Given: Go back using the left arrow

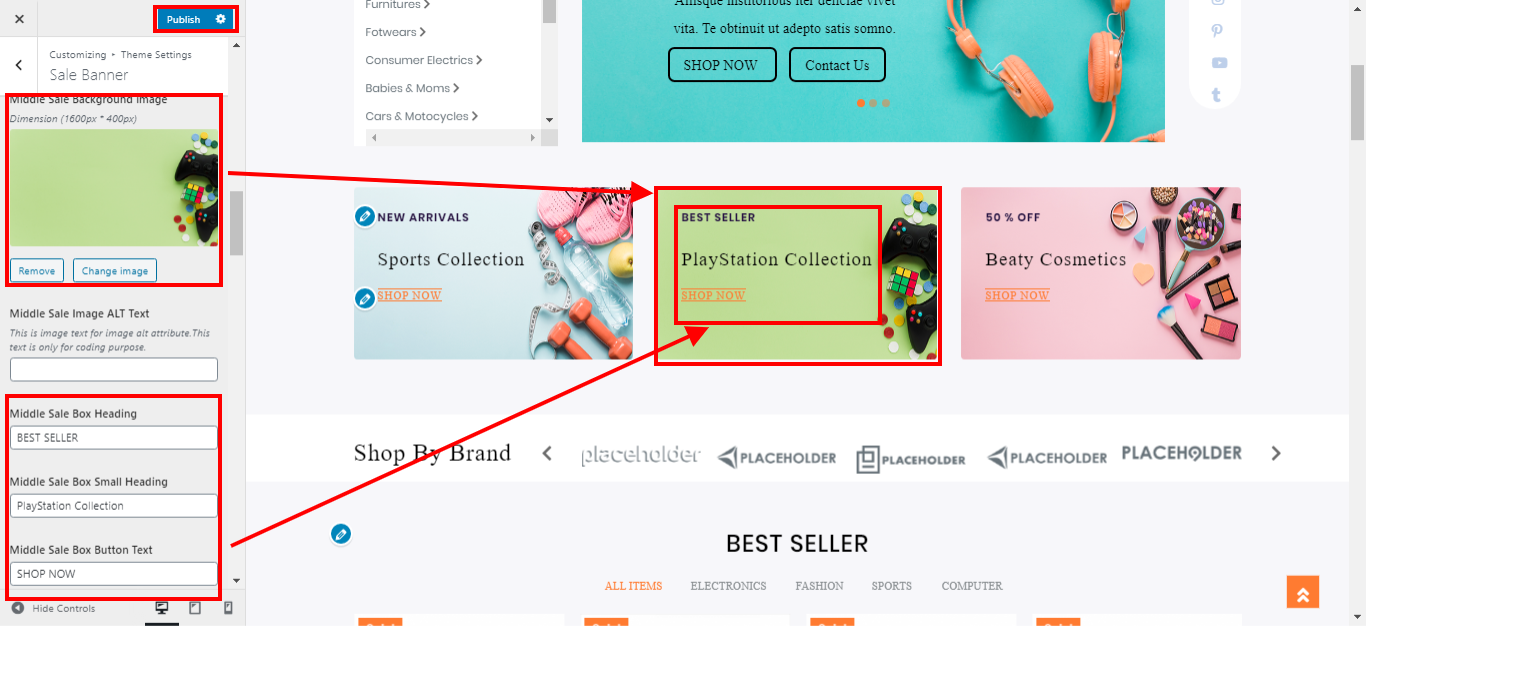Looking at the screenshot, I should [x=19, y=65].
